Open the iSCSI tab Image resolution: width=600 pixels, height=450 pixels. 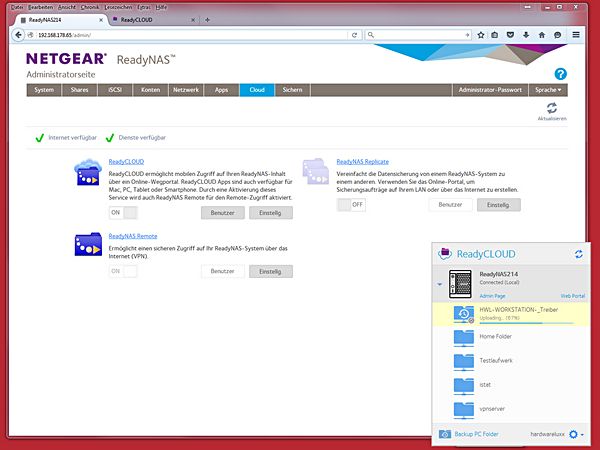point(115,90)
